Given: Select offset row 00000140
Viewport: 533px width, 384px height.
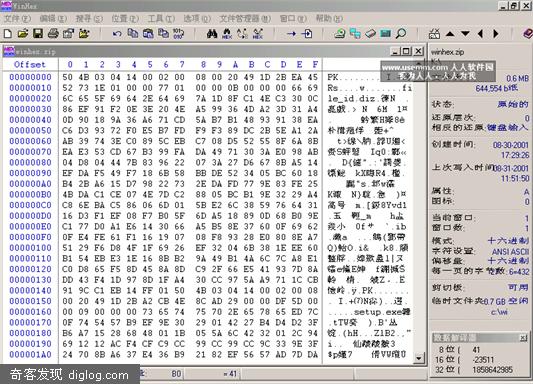Looking at the screenshot, I should coord(30,291).
